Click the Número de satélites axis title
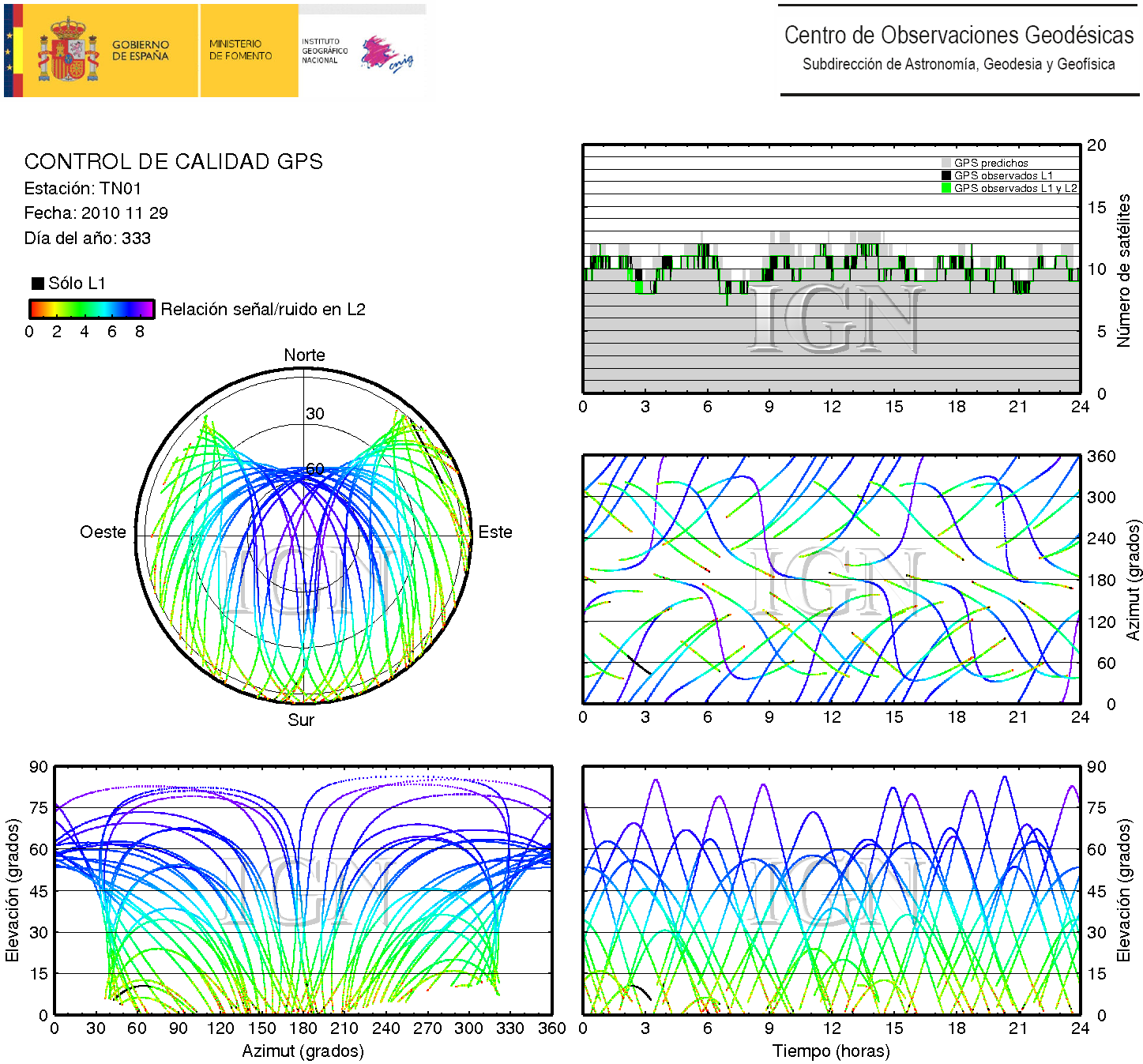The image size is (1143, 1064). tap(1123, 270)
